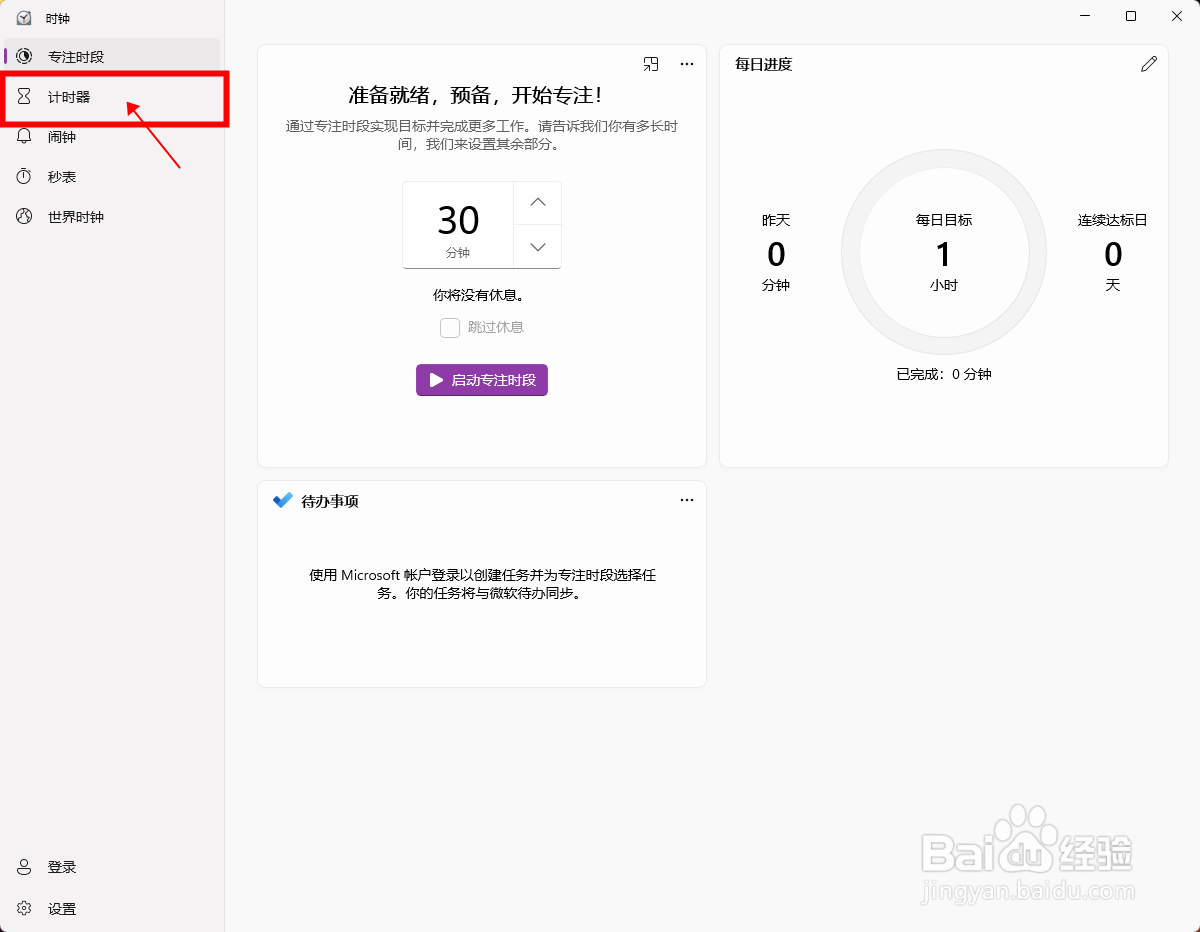Viewport: 1200px width, 932px height.
Task: Click the Microsoft To Do icon beside 待办事项
Action: (x=282, y=500)
